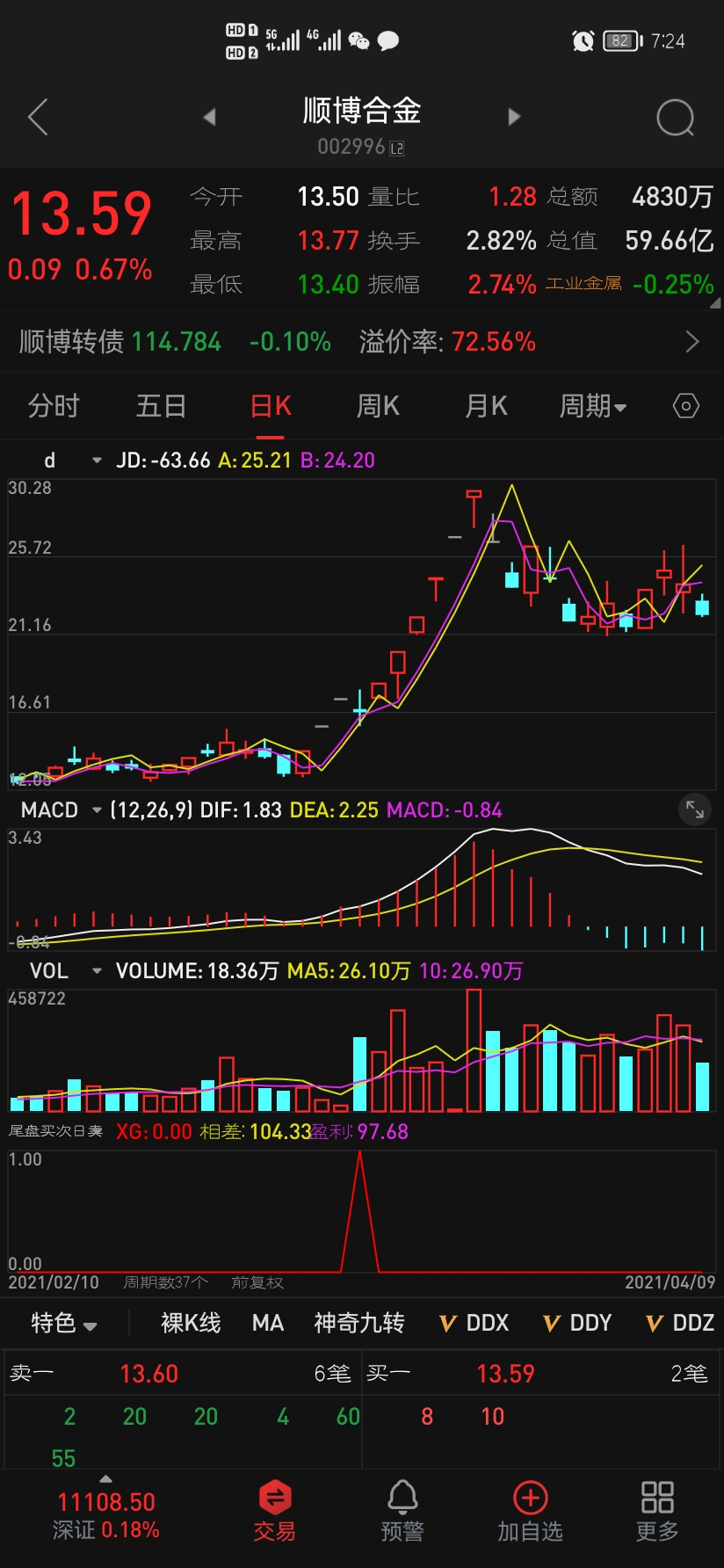Open the 顺博转债 convertible bond row
This screenshot has width=724, height=1568.
click(x=362, y=342)
